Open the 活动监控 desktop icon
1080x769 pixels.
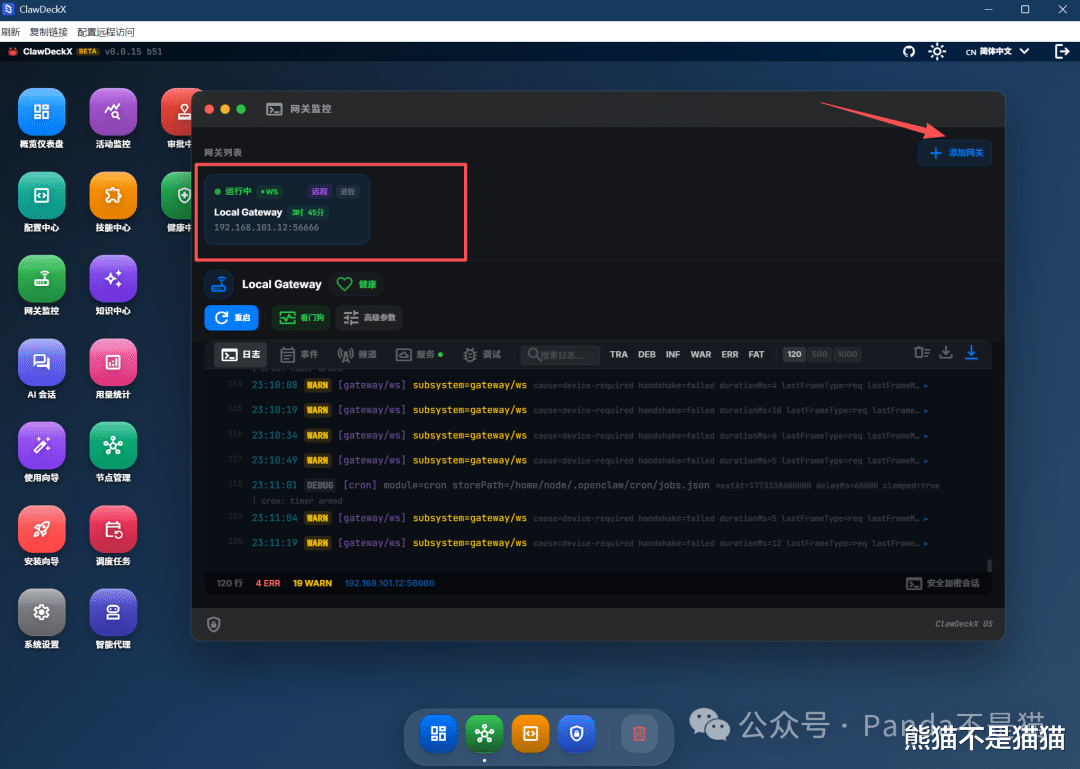tap(113, 112)
